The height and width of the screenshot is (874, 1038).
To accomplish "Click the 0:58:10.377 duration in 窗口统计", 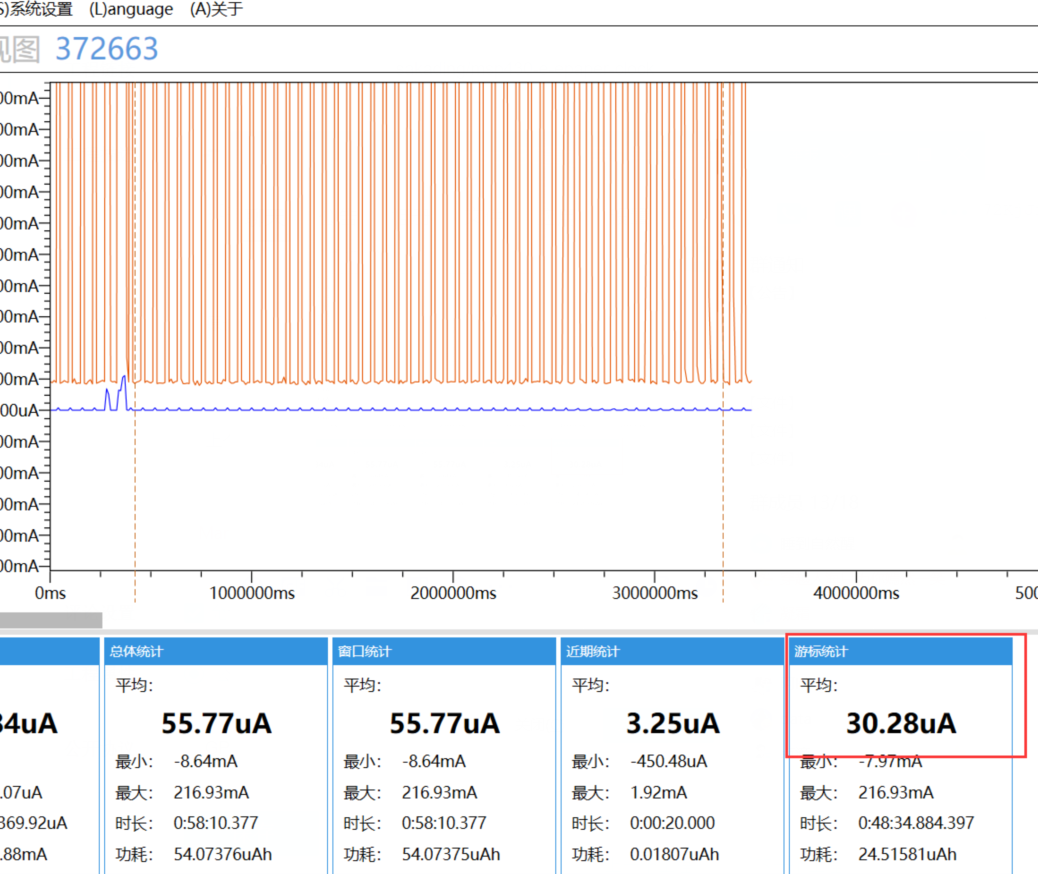I will pos(444,823).
